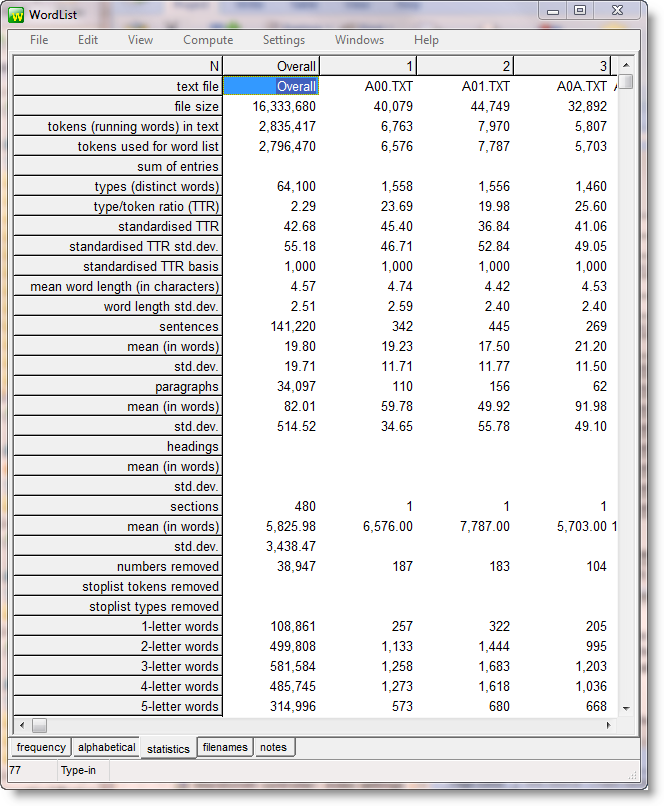This screenshot has height=806, width=664.
Task: Click the '1-letter words' row label
Action: coord(118,627)
